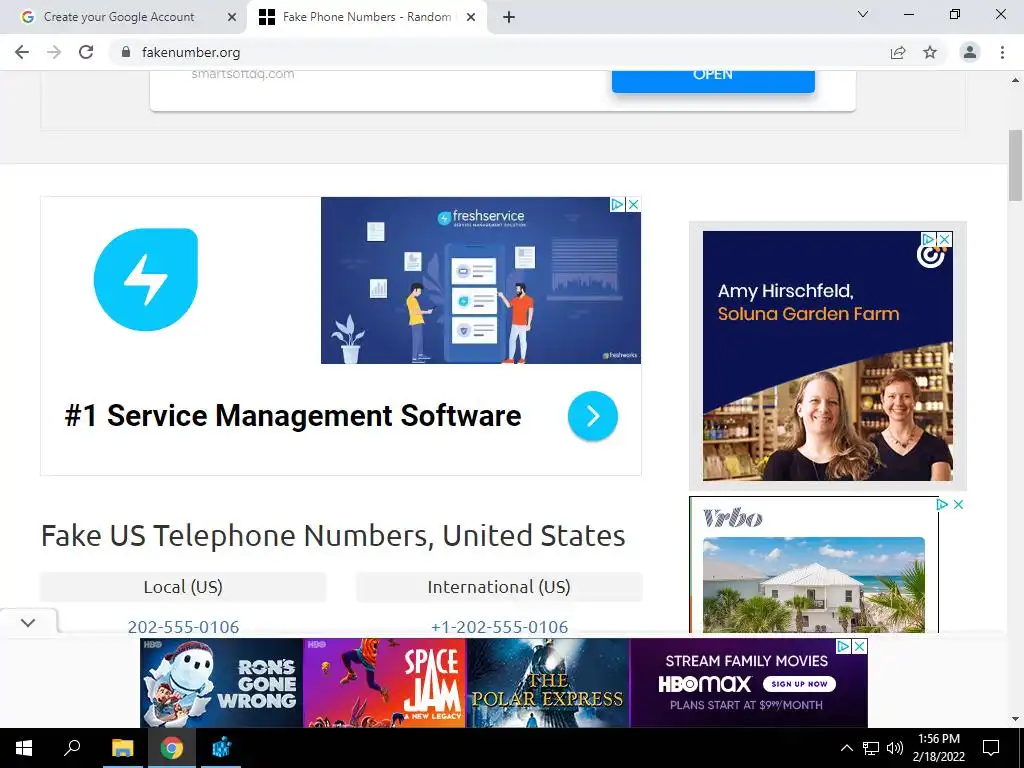
Task: Open the clock showing 1:56 PM
Action: 938,748
